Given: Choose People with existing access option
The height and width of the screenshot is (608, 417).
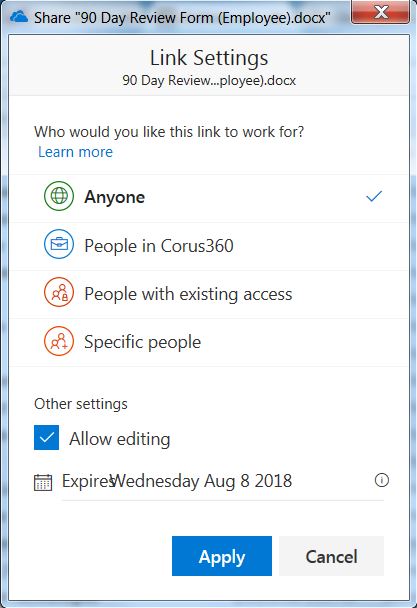Looking at the screenshot, I should coord(209,294).
